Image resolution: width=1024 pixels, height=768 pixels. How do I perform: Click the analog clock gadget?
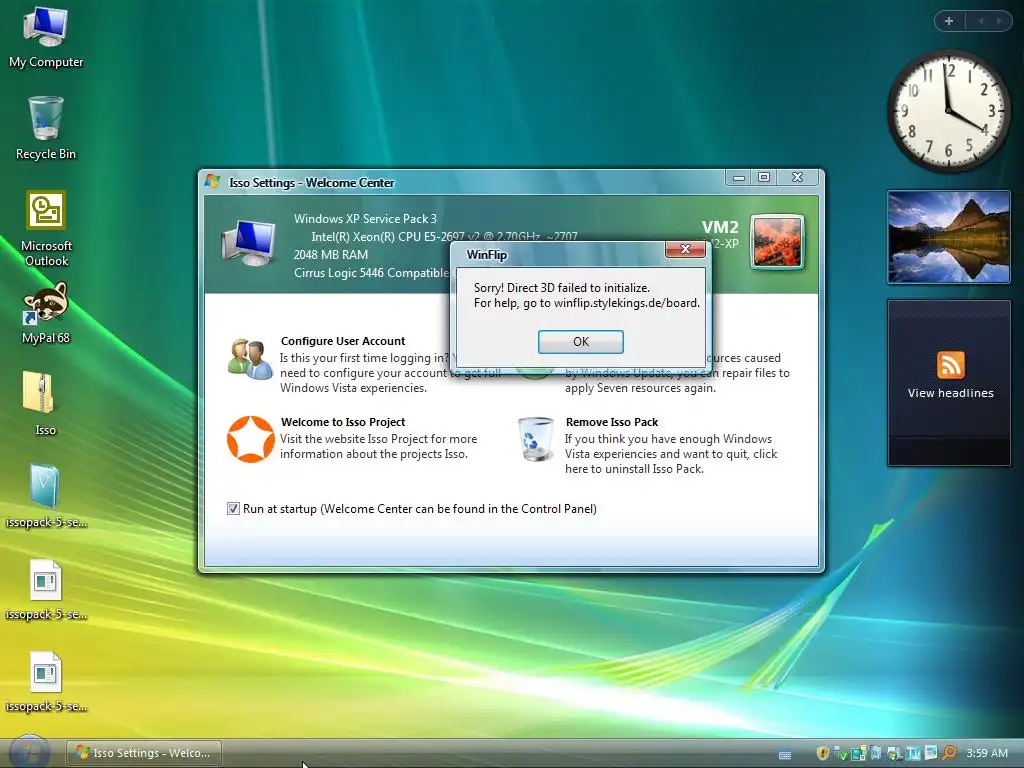[948, 111]
